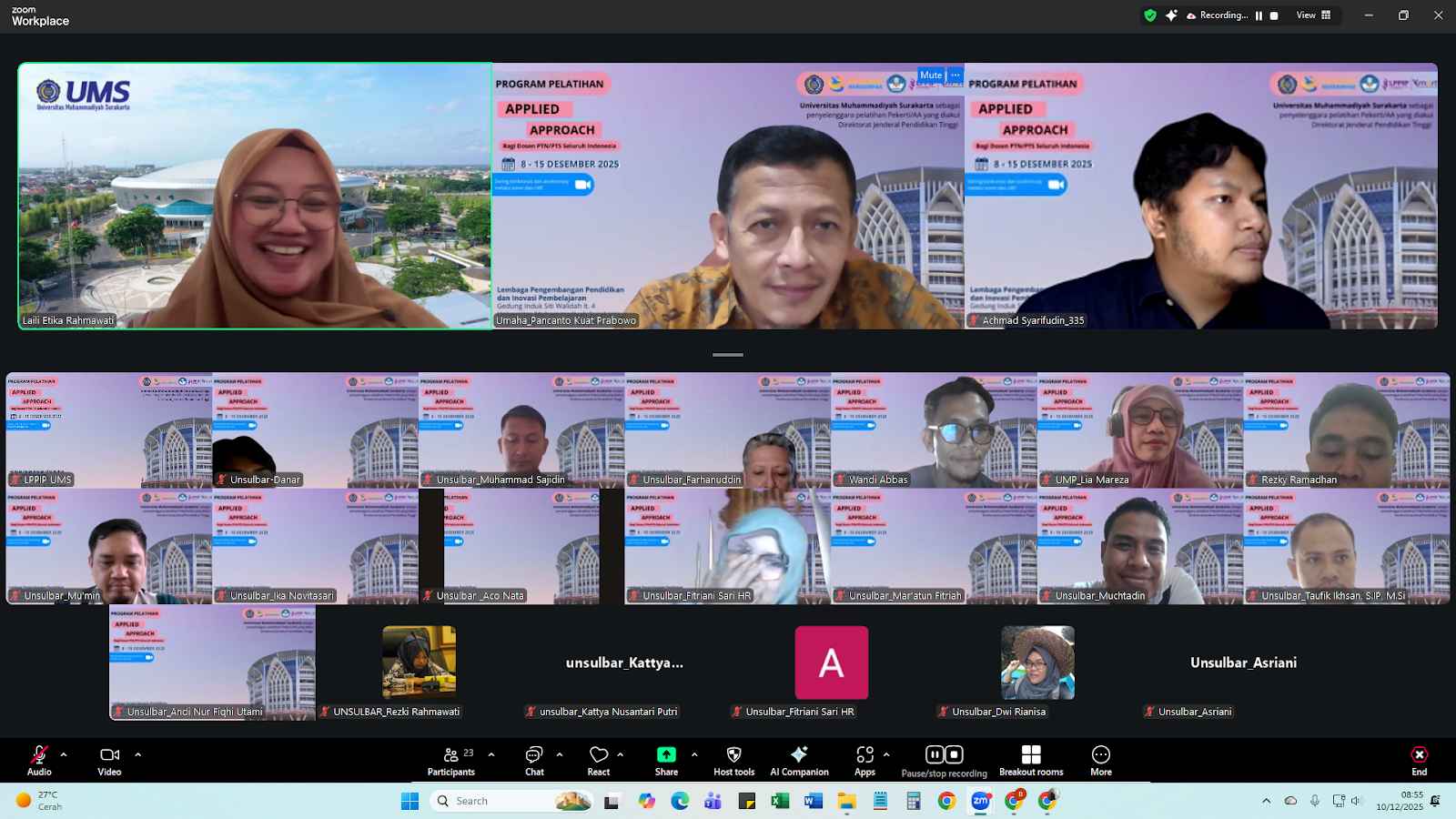Toggle the Video camera on or off
This screenshot has width=1456, height=819.
click(109, 761)
